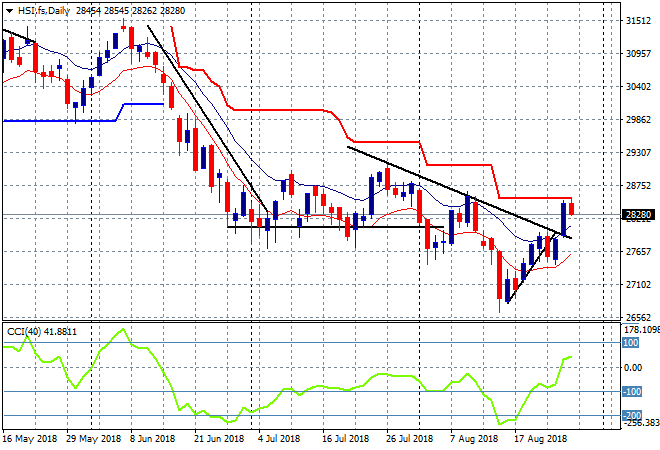Select the horizontal black support line near 28070

(x=335, y=227)
